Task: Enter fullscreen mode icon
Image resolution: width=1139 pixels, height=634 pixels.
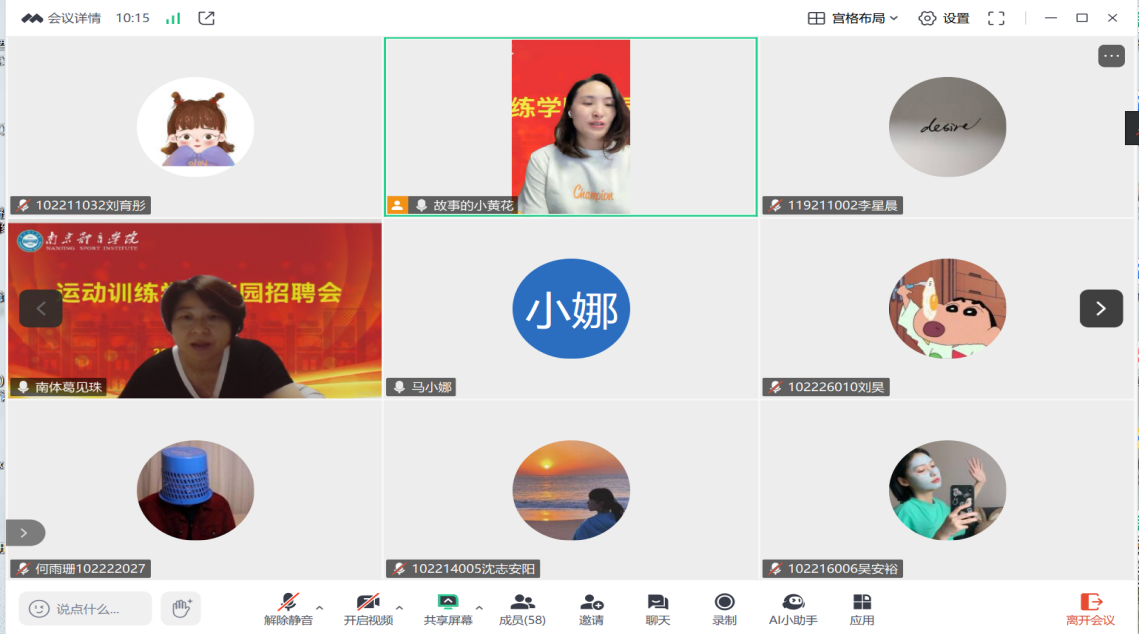Action: (x=996, y=18)
